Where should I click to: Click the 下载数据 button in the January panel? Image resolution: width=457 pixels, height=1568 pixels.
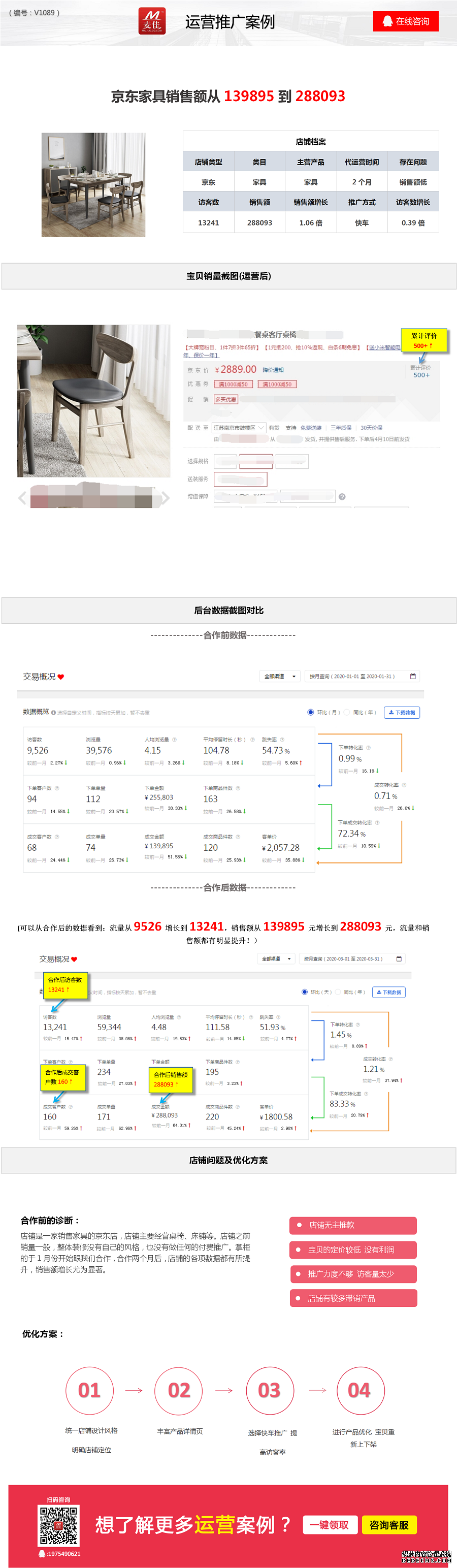point(402,713)
